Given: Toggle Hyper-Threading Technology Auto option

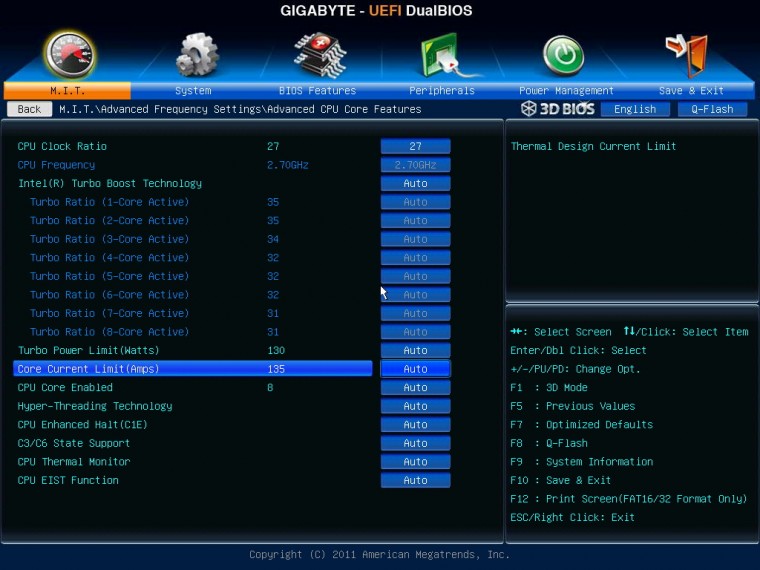Looking at the screenshot, I should [415, 406].
